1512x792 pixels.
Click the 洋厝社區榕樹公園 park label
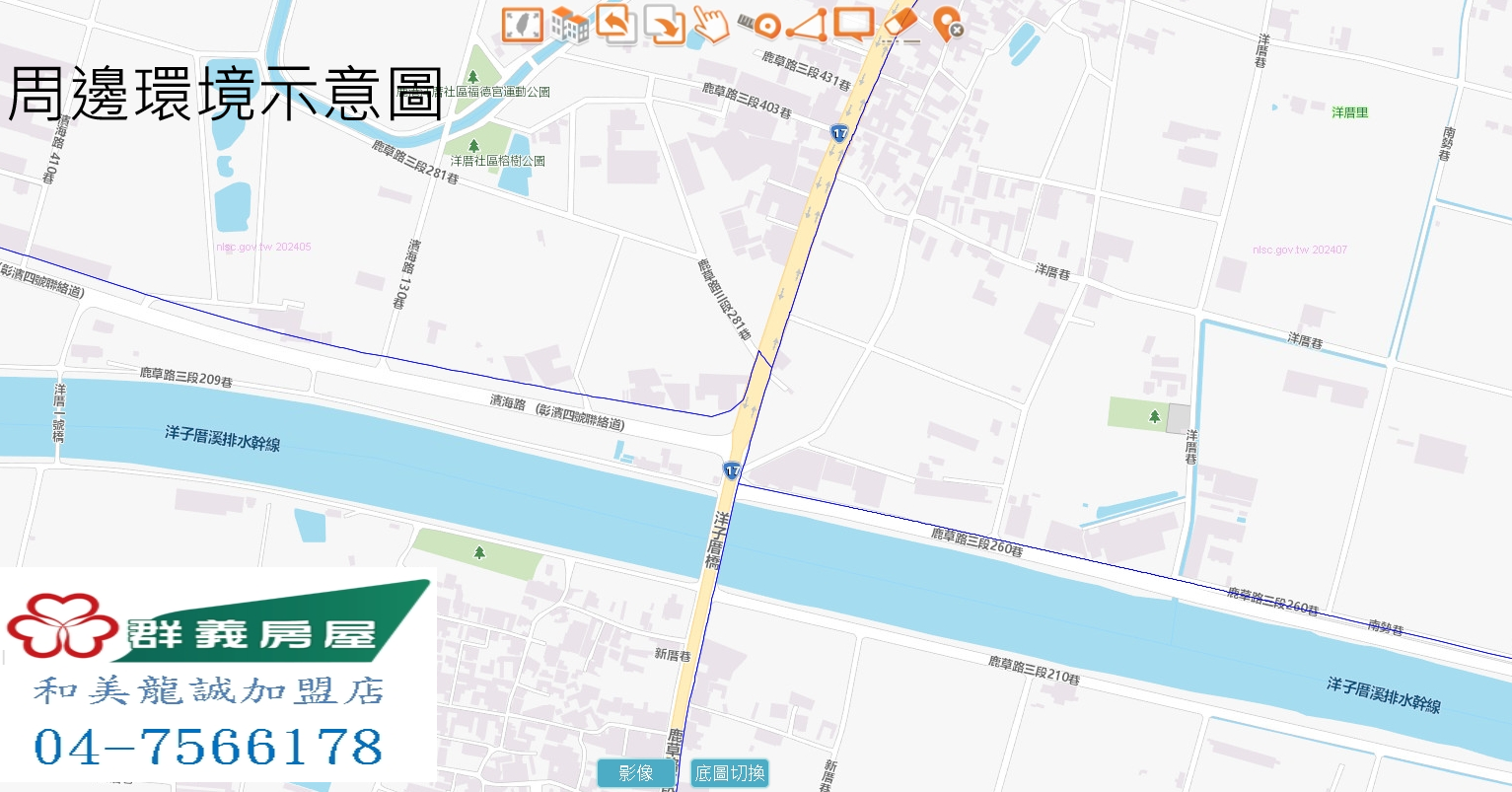click(x=498, y=161)
